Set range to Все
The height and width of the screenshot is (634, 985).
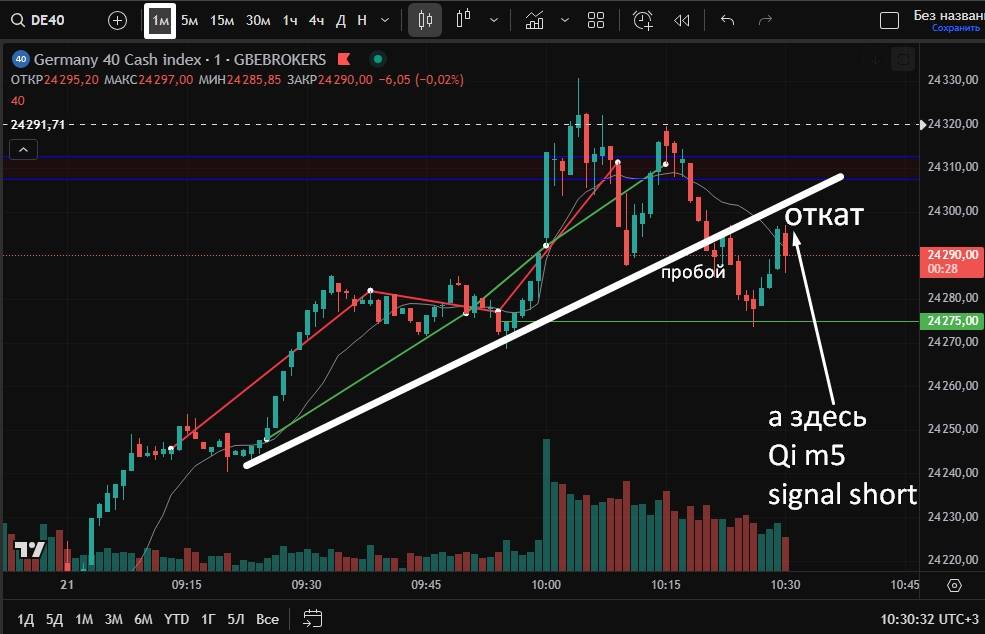point(267,620)
